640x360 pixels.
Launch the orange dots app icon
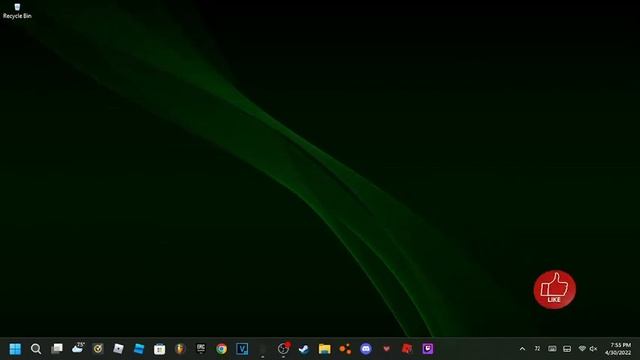pos(345,349)
